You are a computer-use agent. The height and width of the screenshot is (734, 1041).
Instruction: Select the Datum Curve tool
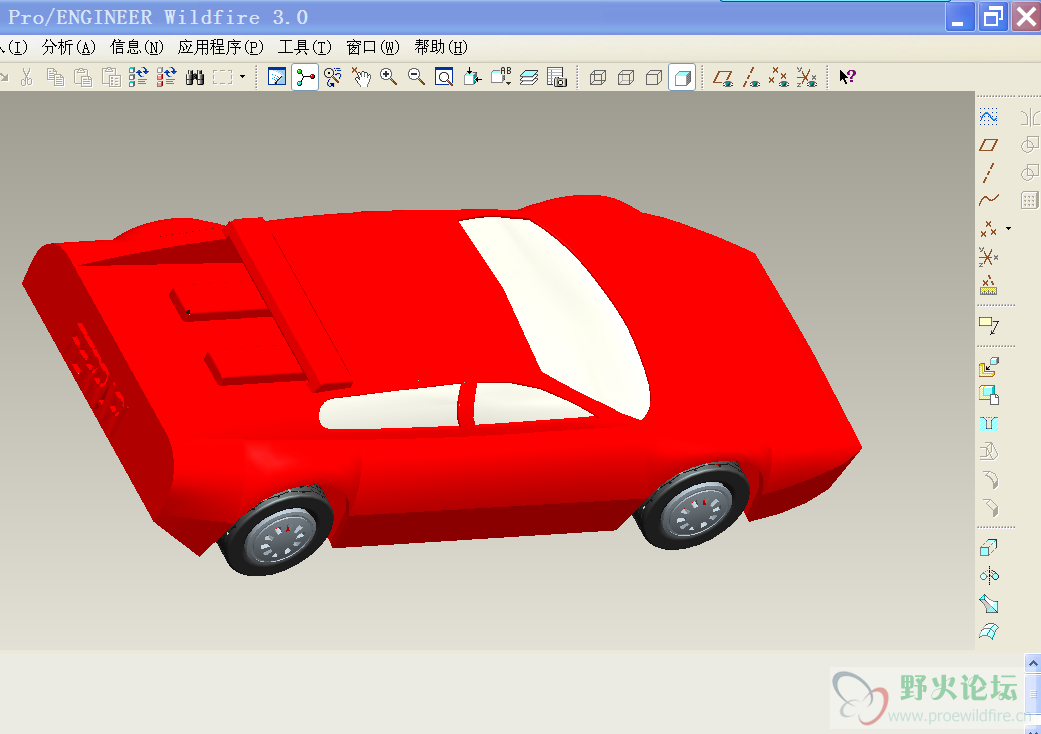989,199
